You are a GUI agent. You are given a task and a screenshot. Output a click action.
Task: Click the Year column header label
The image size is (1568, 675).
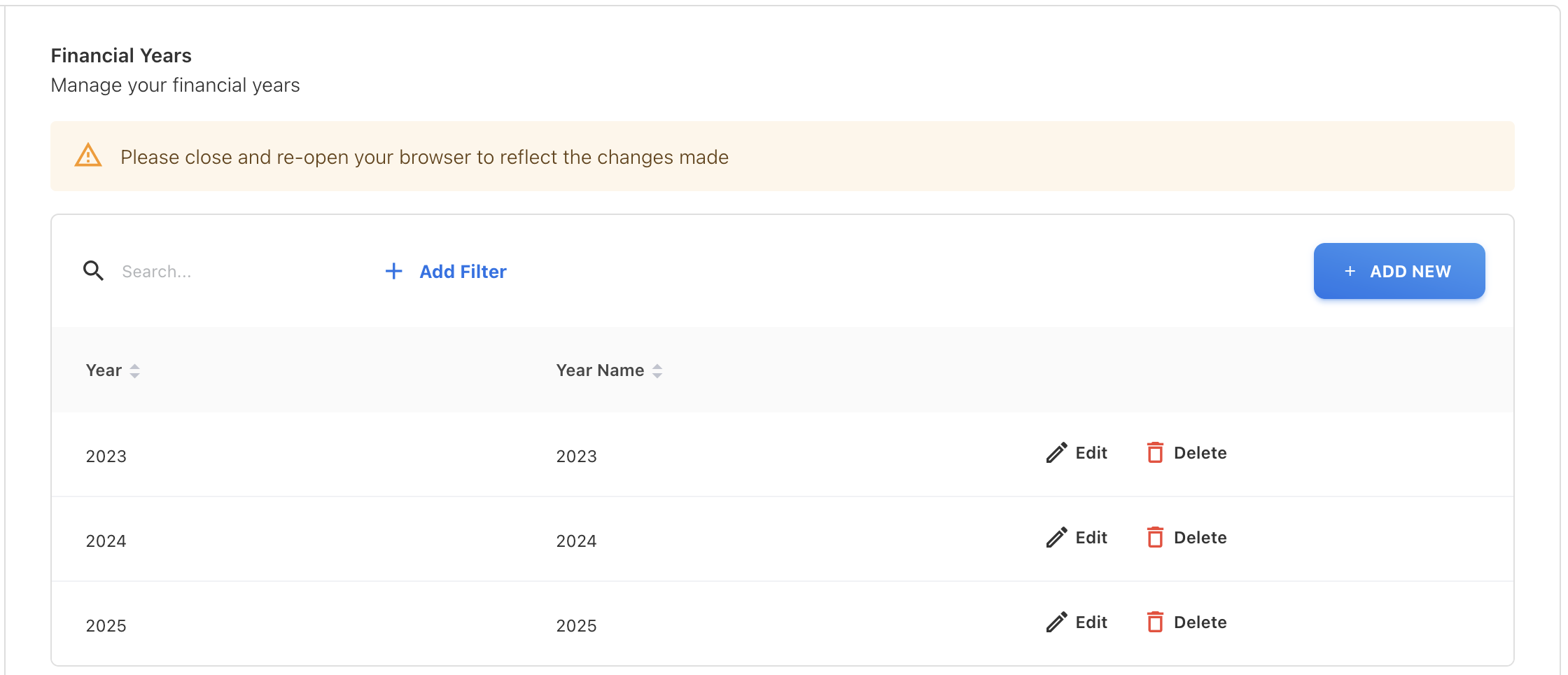[104, 370]
